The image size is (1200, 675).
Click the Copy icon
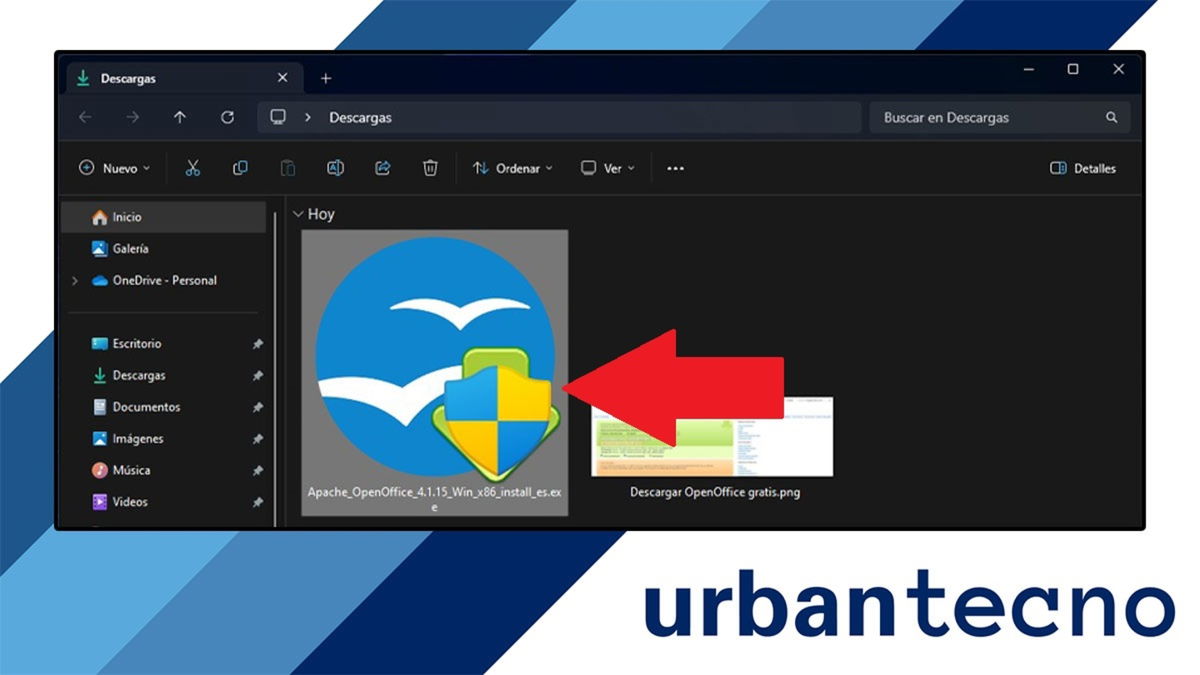240,167
